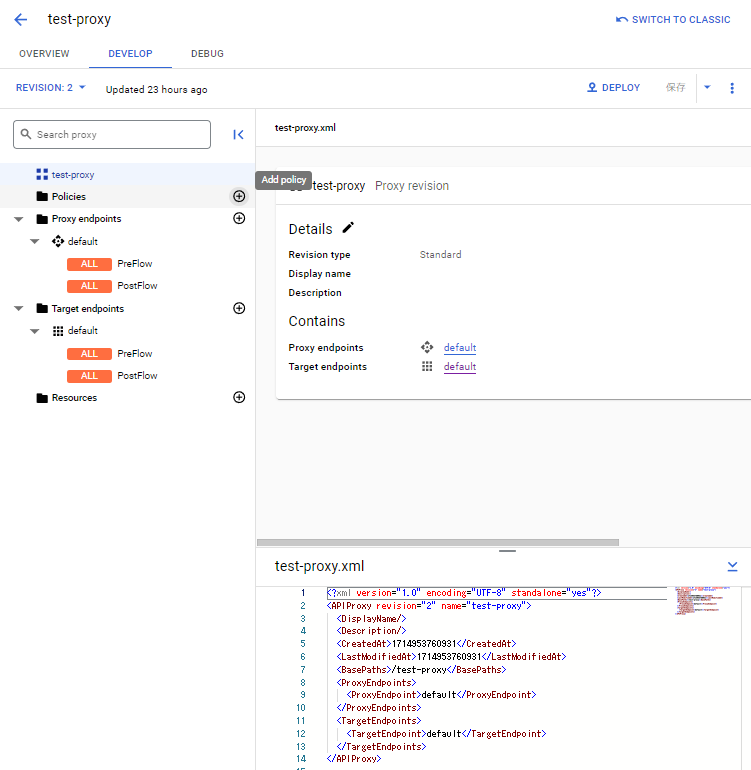This screenshot has height=770, width=751.
Task: Open the save options dropdown arrow
Action: pos(707,87)
